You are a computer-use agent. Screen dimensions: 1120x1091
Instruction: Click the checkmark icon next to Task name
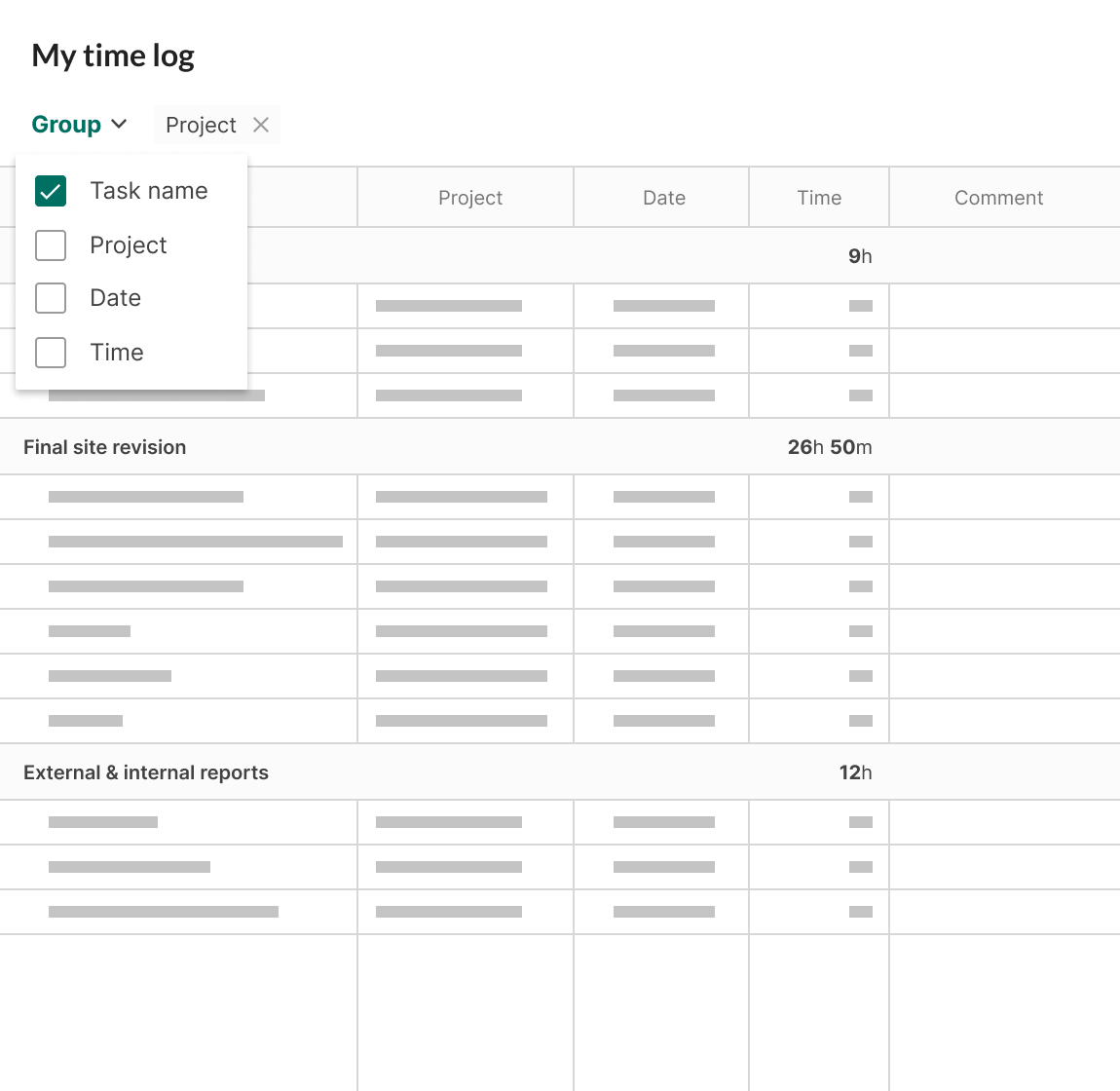(x=50, y=191)
